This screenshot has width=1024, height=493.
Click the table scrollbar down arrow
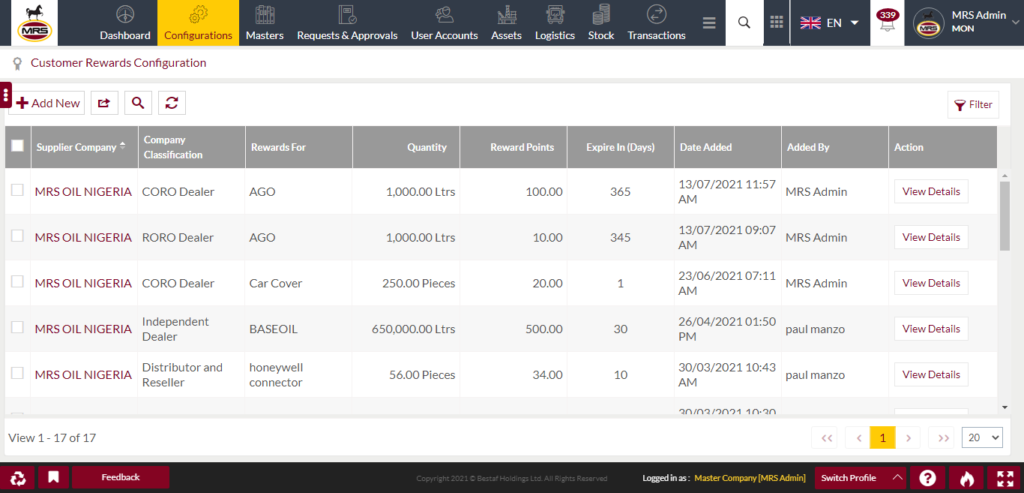click(x=1004, y=407)
